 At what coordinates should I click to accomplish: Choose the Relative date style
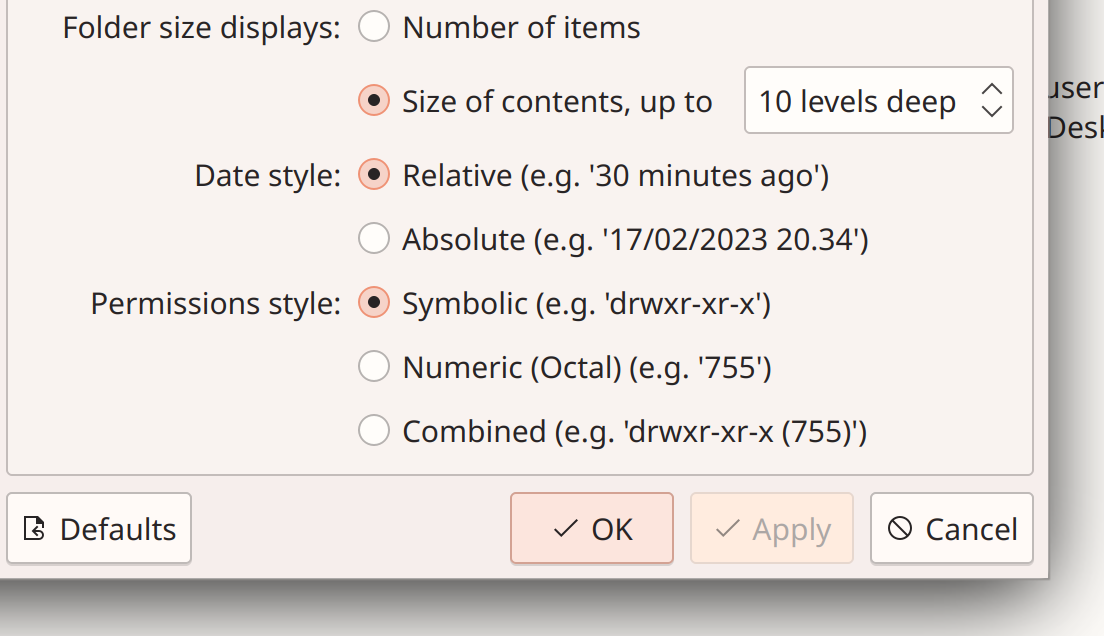[x=373, y=174]
